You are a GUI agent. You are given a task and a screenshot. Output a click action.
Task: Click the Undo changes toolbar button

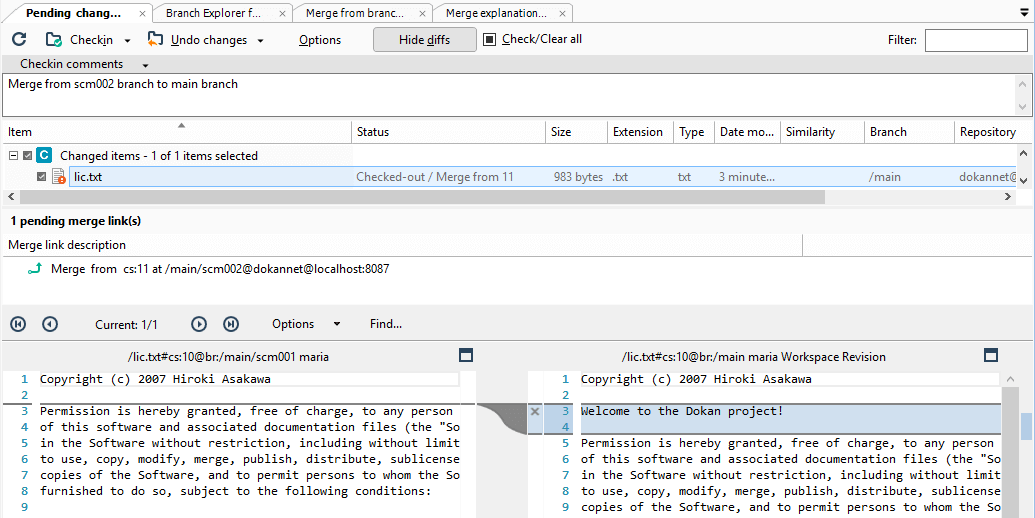197,40
